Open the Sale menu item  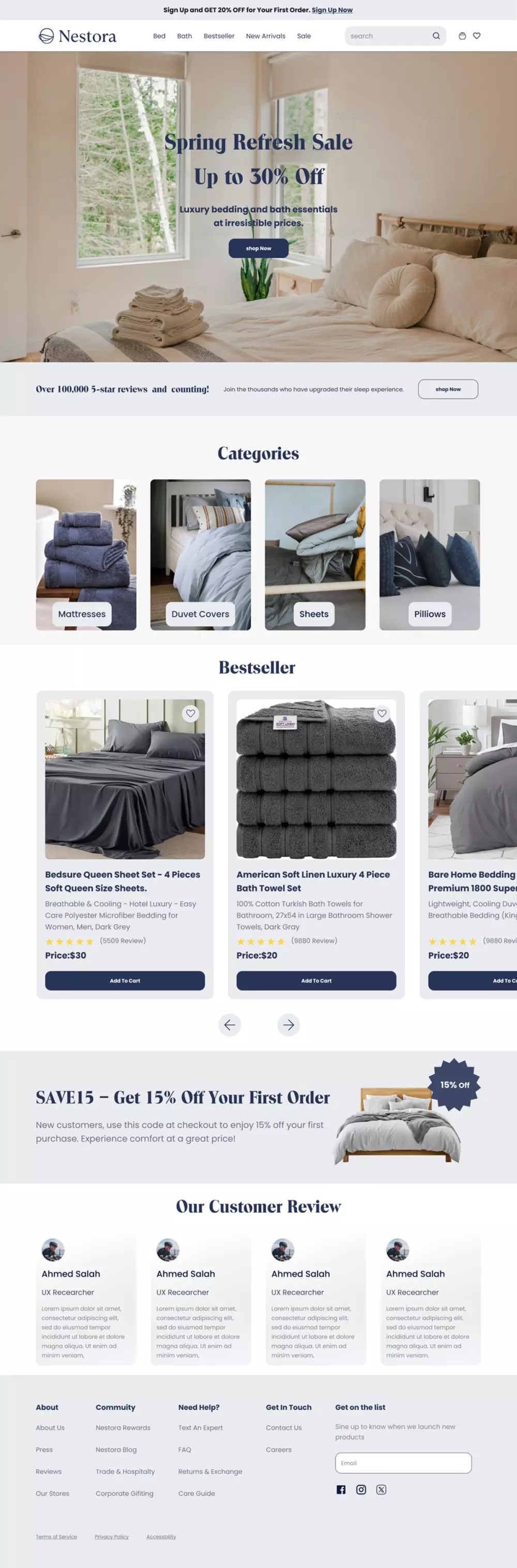click(x=304, y=36)
